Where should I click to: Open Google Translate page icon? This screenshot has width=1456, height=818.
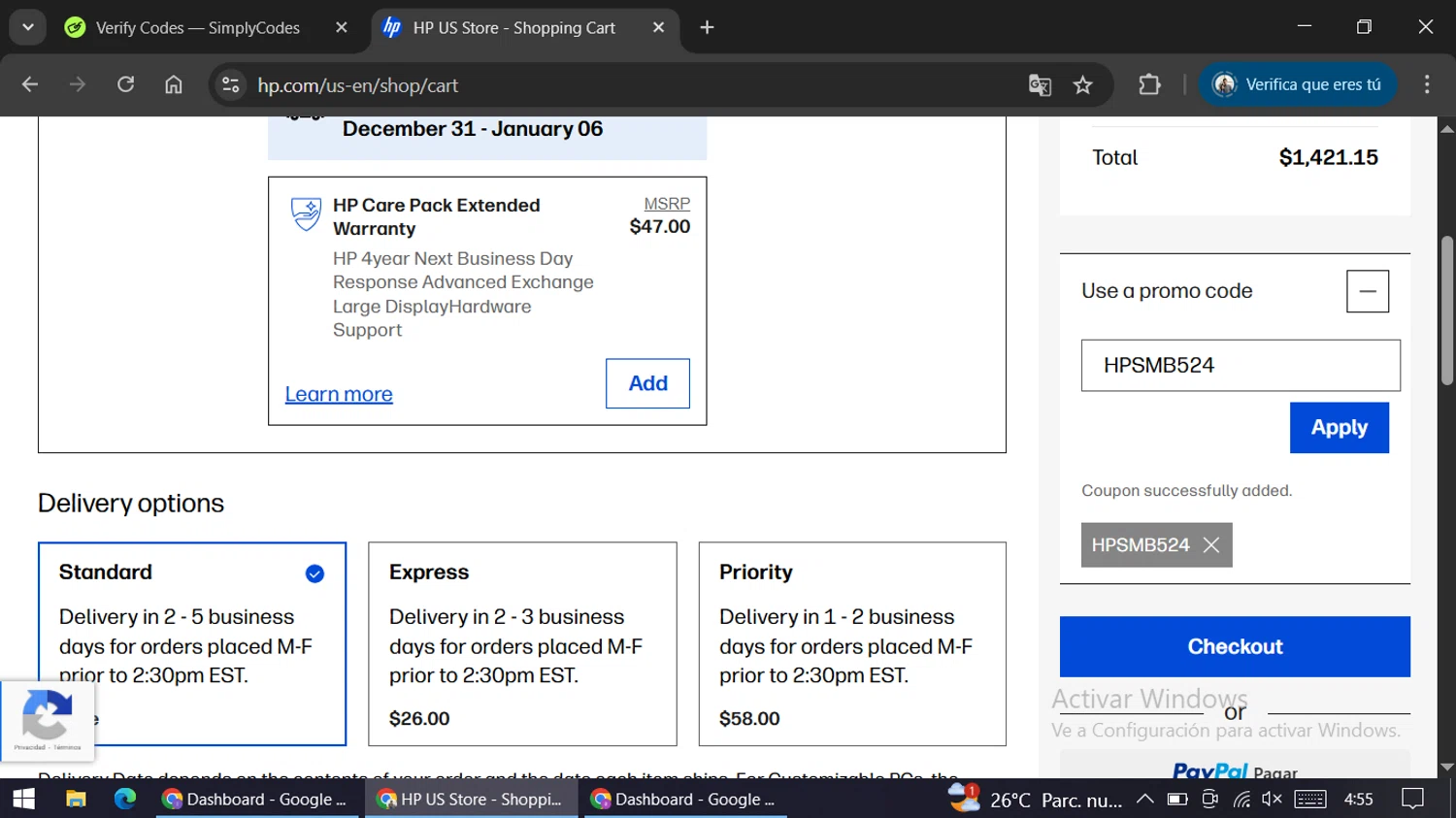[x=1040, y=85]
